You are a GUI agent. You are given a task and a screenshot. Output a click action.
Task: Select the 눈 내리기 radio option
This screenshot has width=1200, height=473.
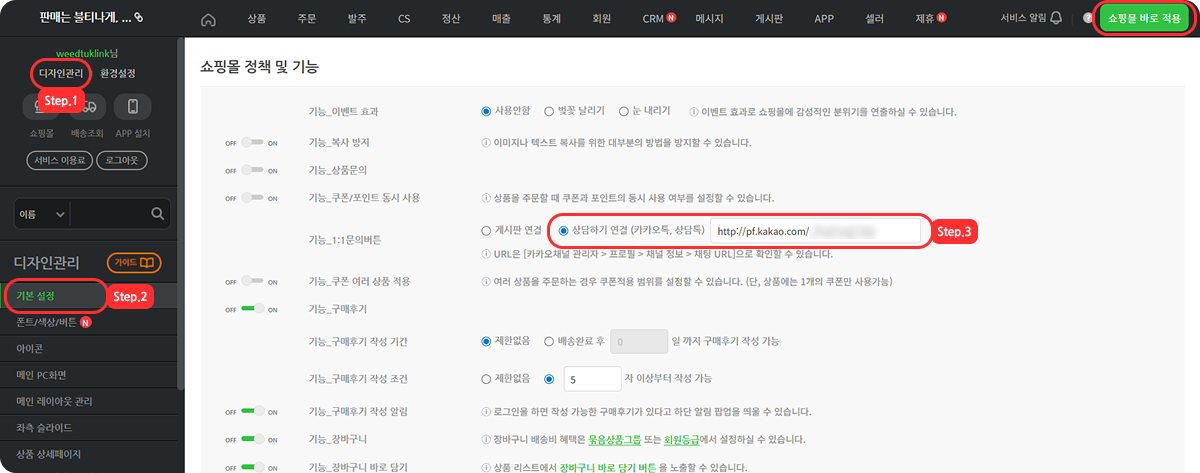624,111
